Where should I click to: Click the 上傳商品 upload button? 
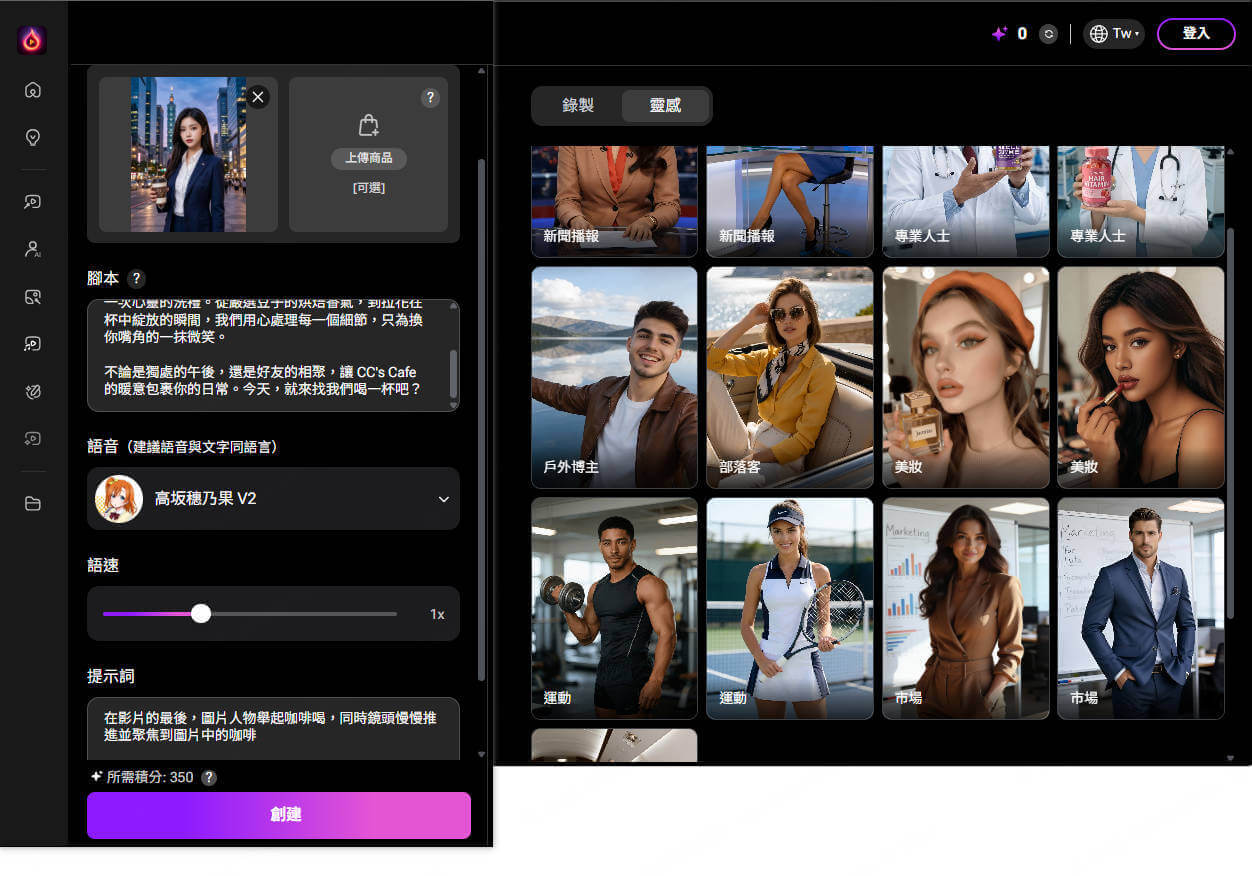[x=369, y=158]
